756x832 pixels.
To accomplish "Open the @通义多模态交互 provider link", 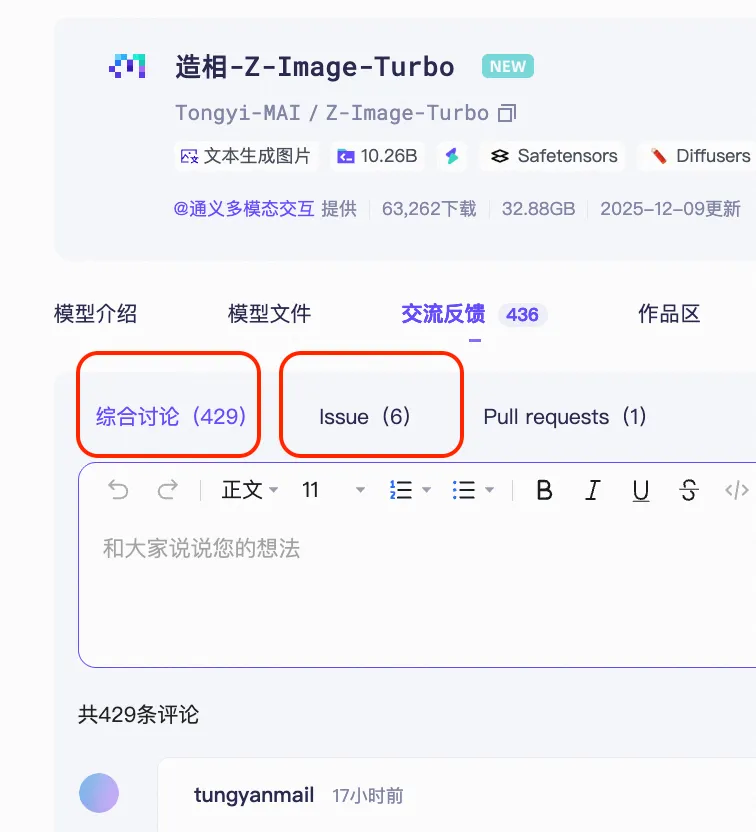I will pos(244,209).
